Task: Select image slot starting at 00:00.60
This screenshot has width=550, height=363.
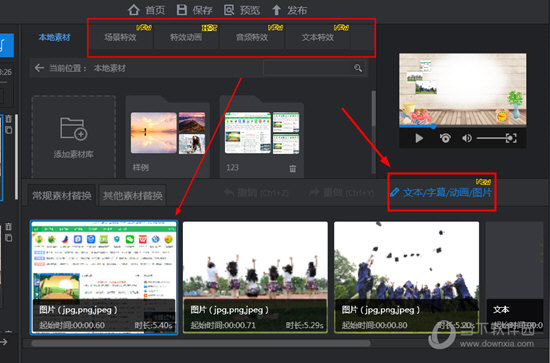Action: 104,277
